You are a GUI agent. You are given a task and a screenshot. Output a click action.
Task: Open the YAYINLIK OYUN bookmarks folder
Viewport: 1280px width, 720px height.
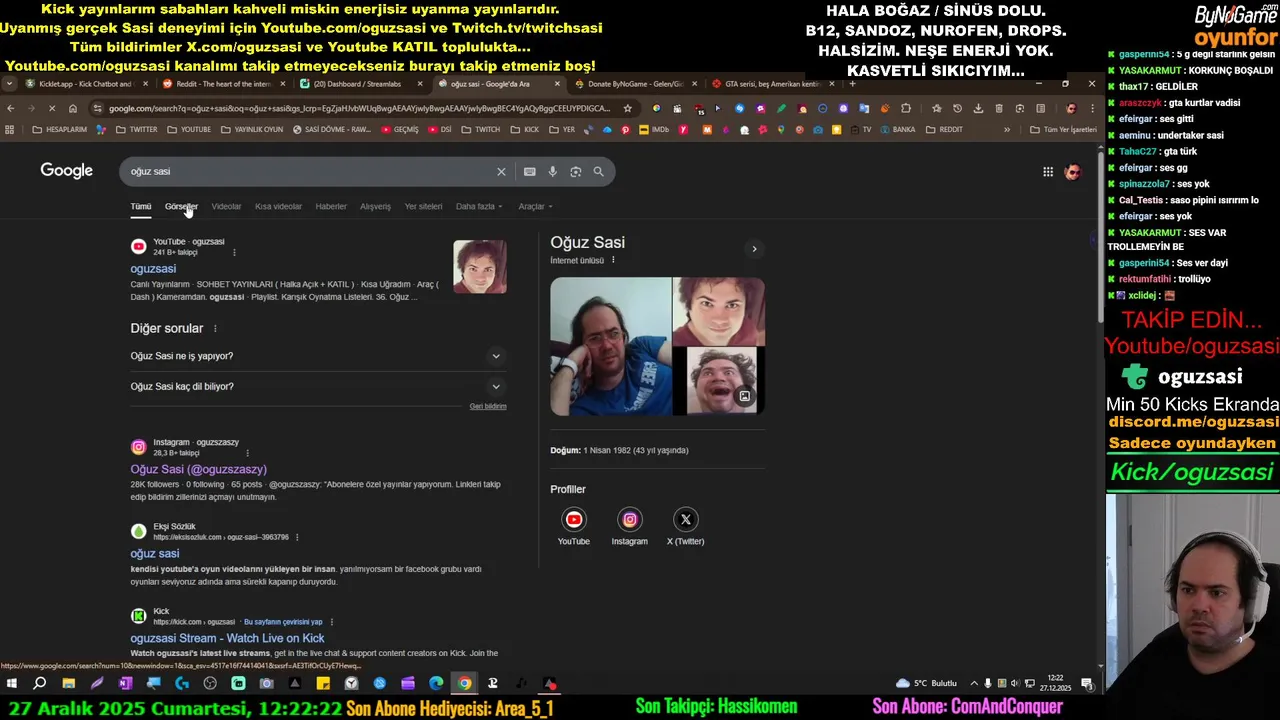(x=253, y=130)
